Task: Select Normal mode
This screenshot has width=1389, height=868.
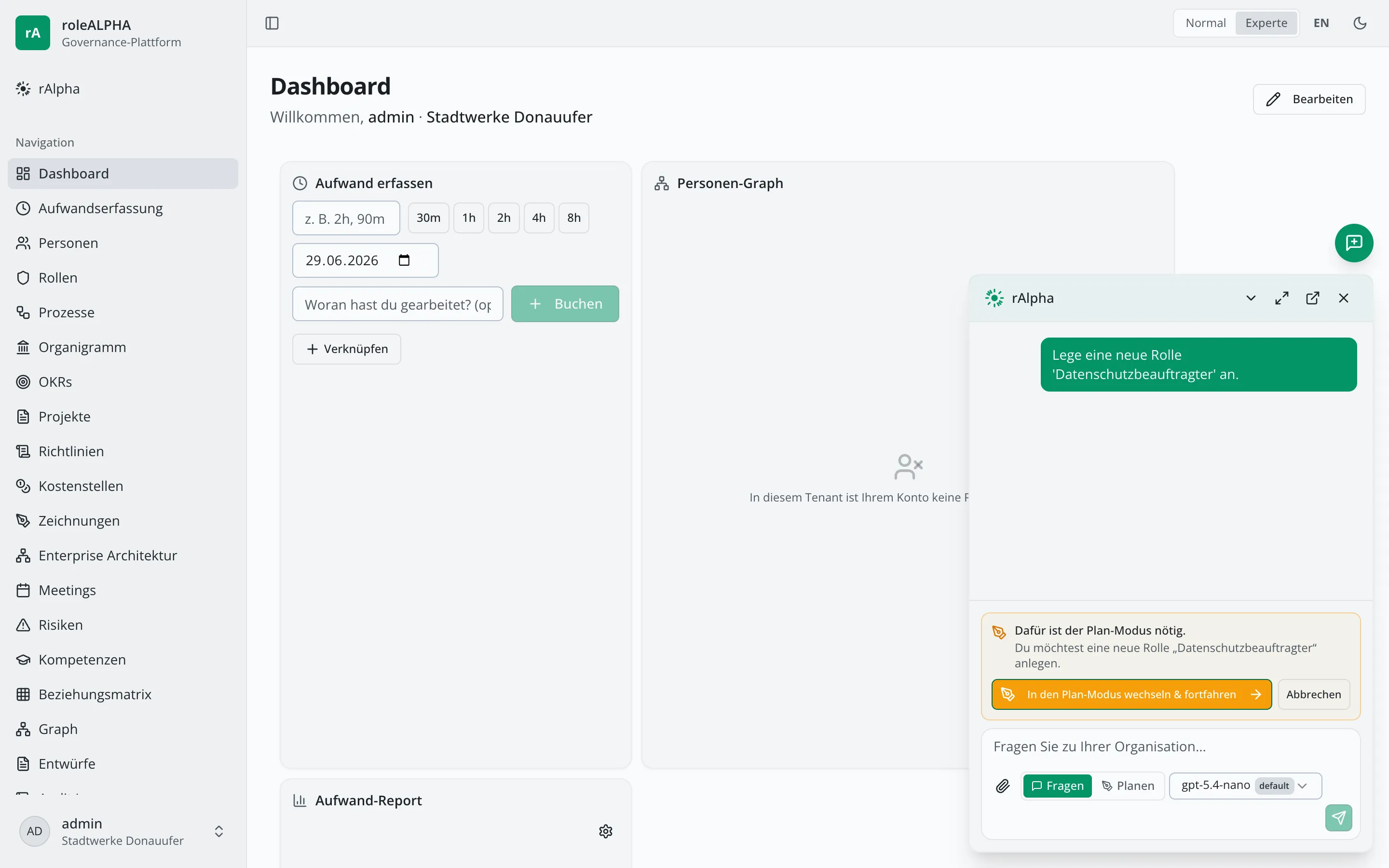Action: point(1205,23)
